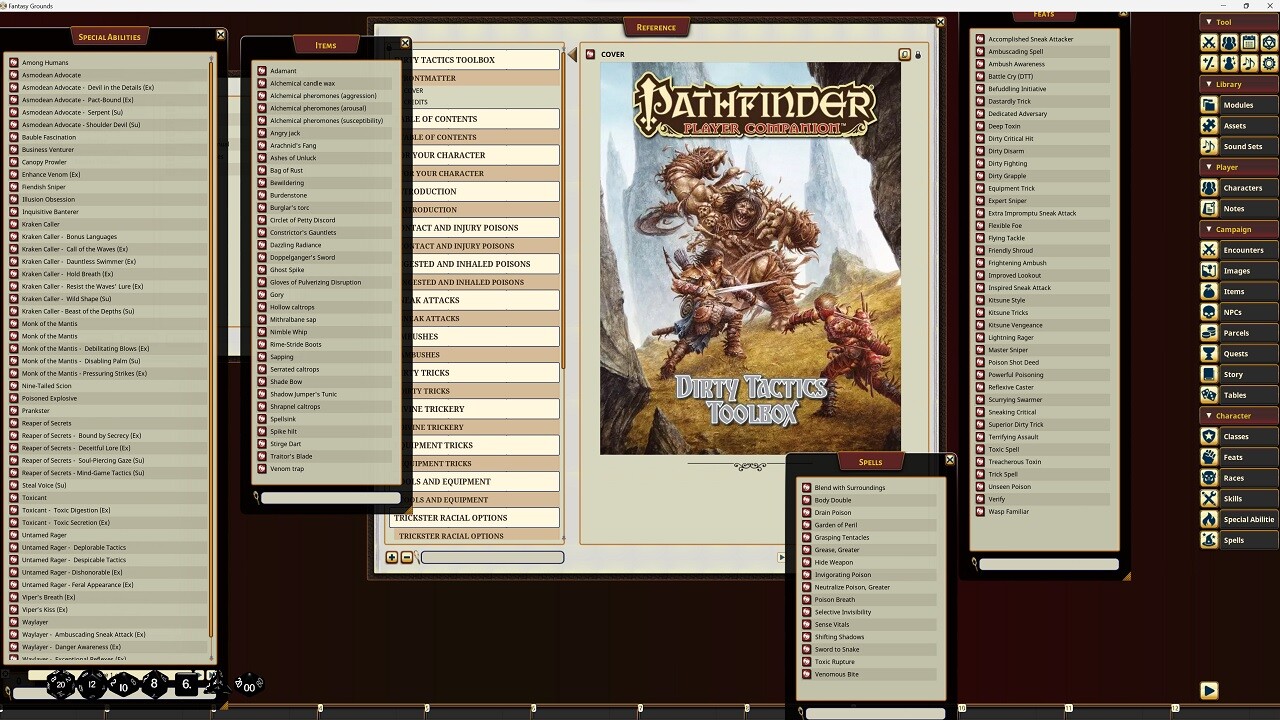
Task: Click the Items bag icon in sidebar
Action: tap(1209, 291)
